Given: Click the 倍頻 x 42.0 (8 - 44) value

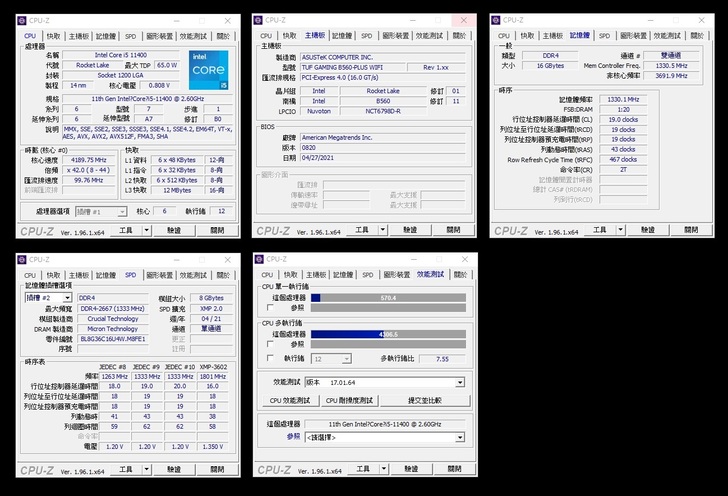Looking at the screenshot, I should 88,170.
